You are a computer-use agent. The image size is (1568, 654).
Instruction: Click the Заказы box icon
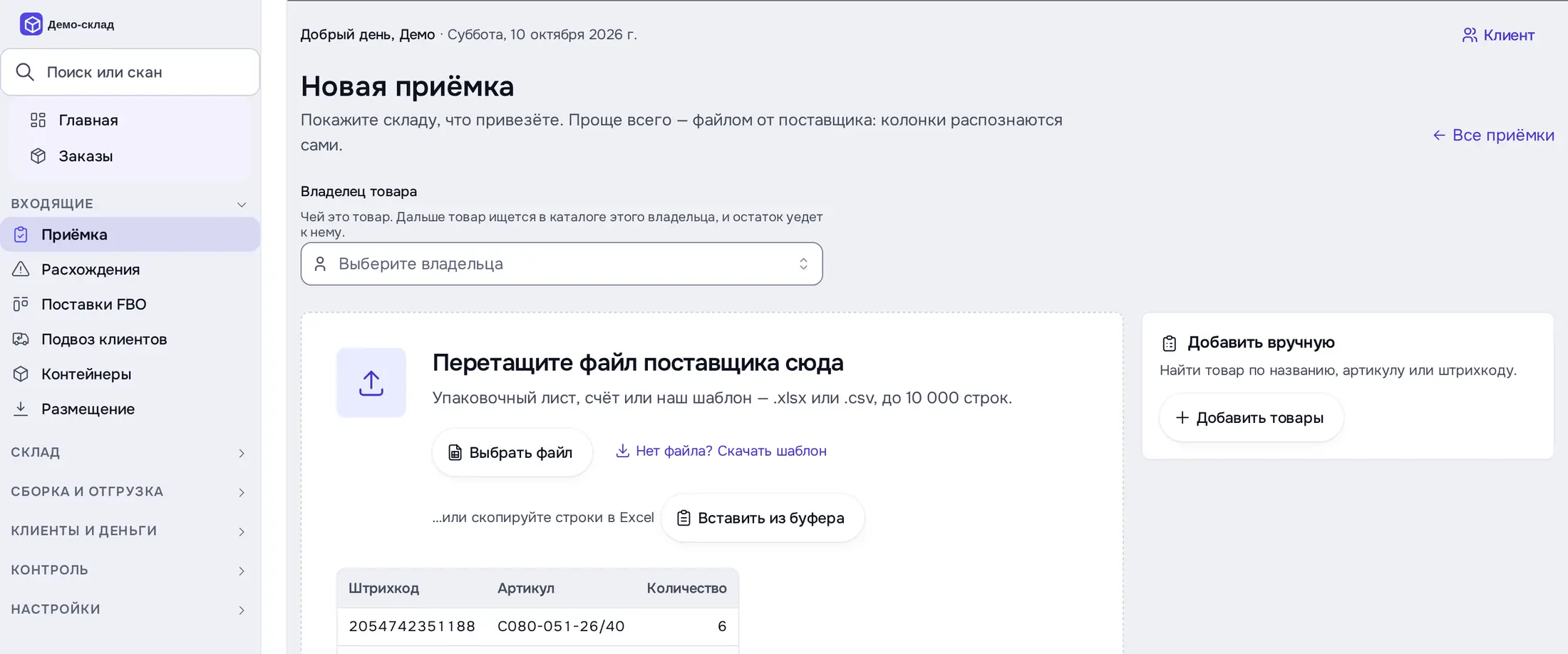38,156
